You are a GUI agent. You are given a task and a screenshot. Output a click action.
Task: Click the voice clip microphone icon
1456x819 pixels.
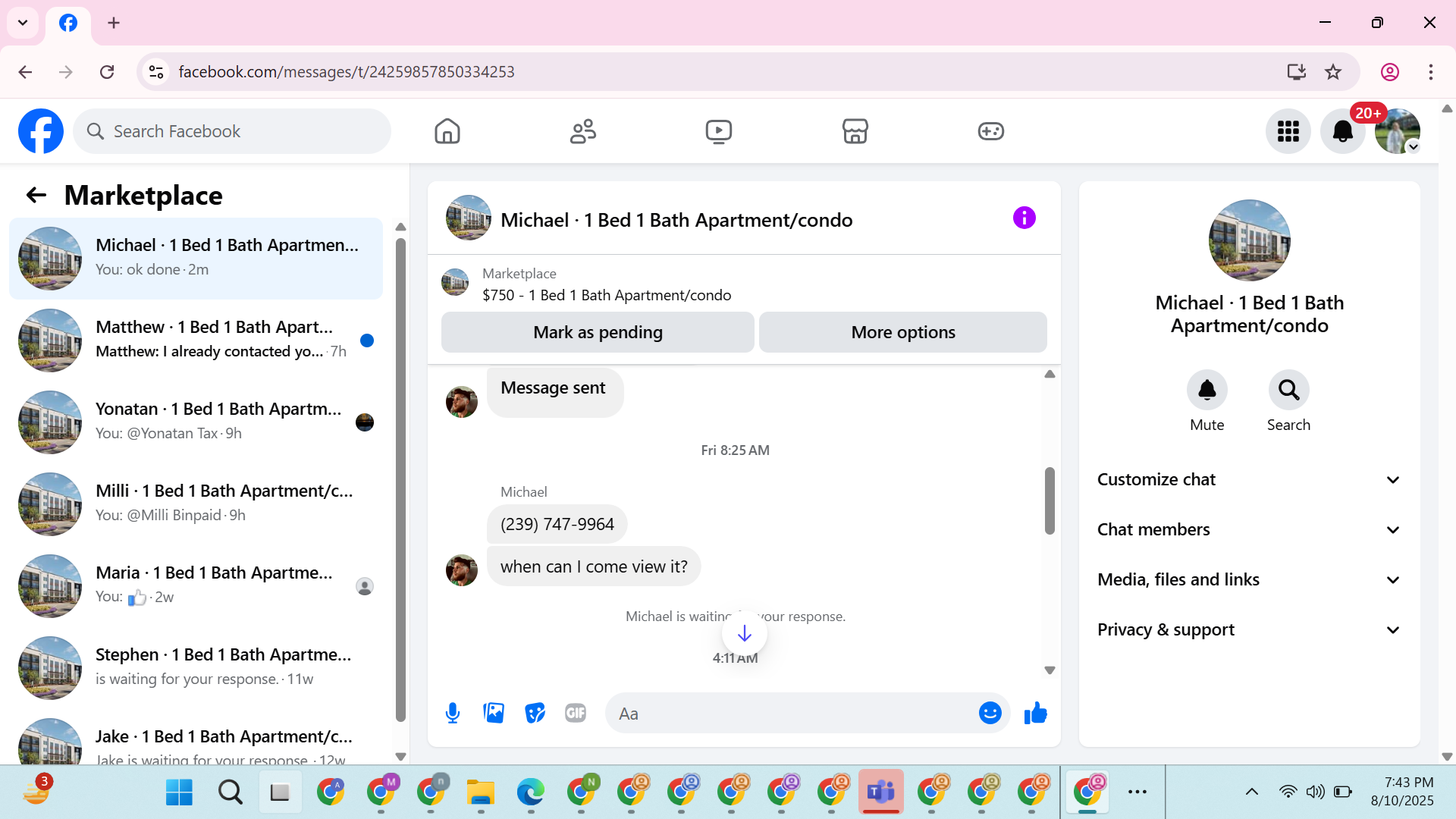pyautogui.click(x=453, y=713)
